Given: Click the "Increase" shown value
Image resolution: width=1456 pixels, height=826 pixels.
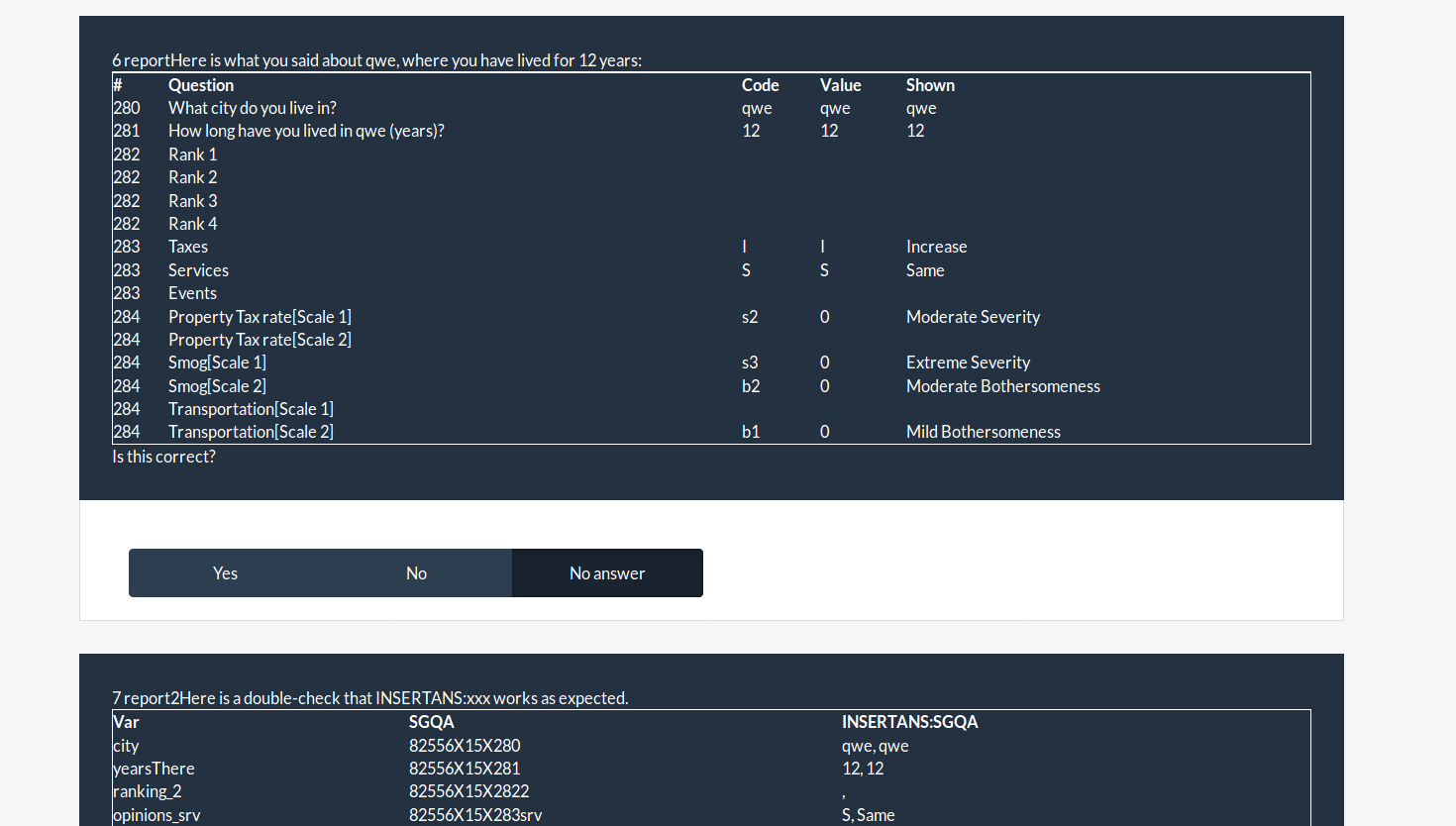Looking at the screenshot, I should [x=936, y=247].
